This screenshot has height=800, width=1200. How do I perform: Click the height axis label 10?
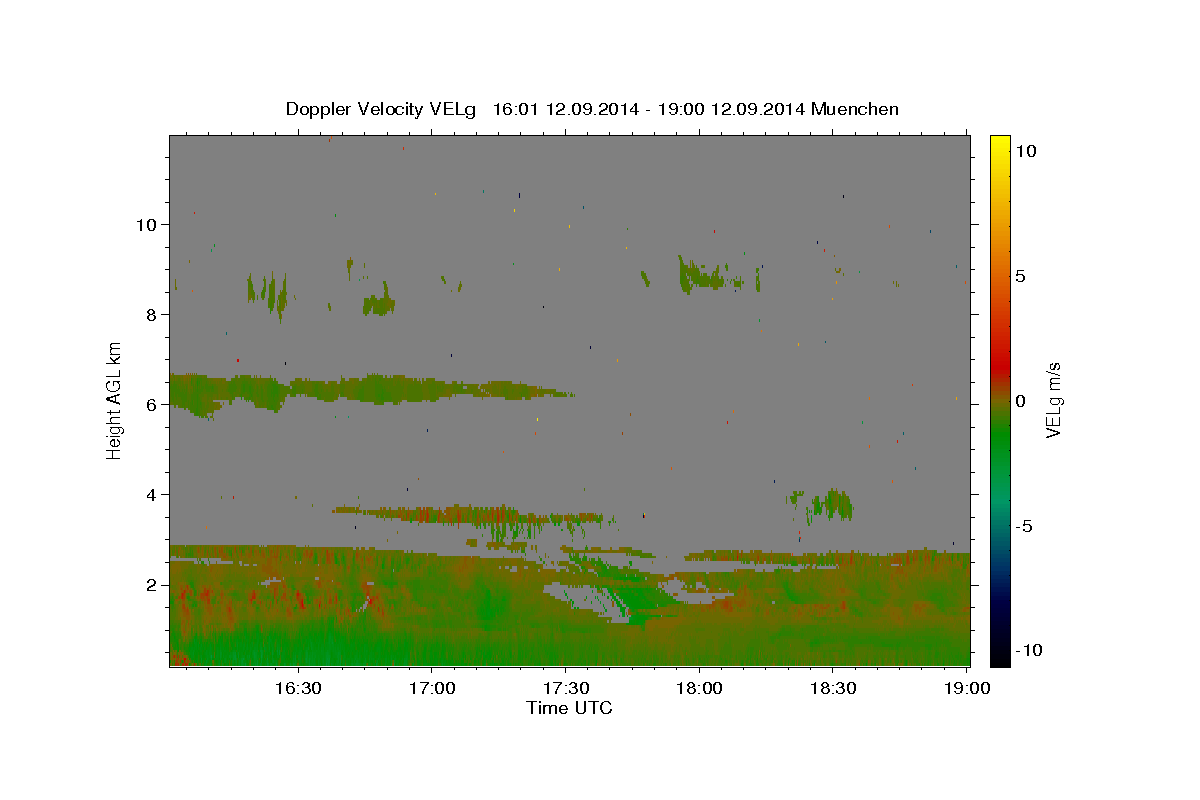pos(147,225)
